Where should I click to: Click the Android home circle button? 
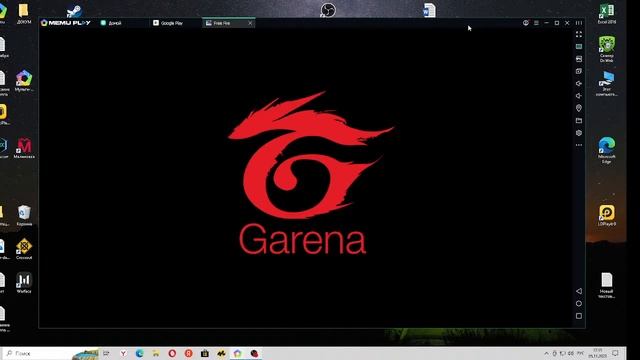579,303
